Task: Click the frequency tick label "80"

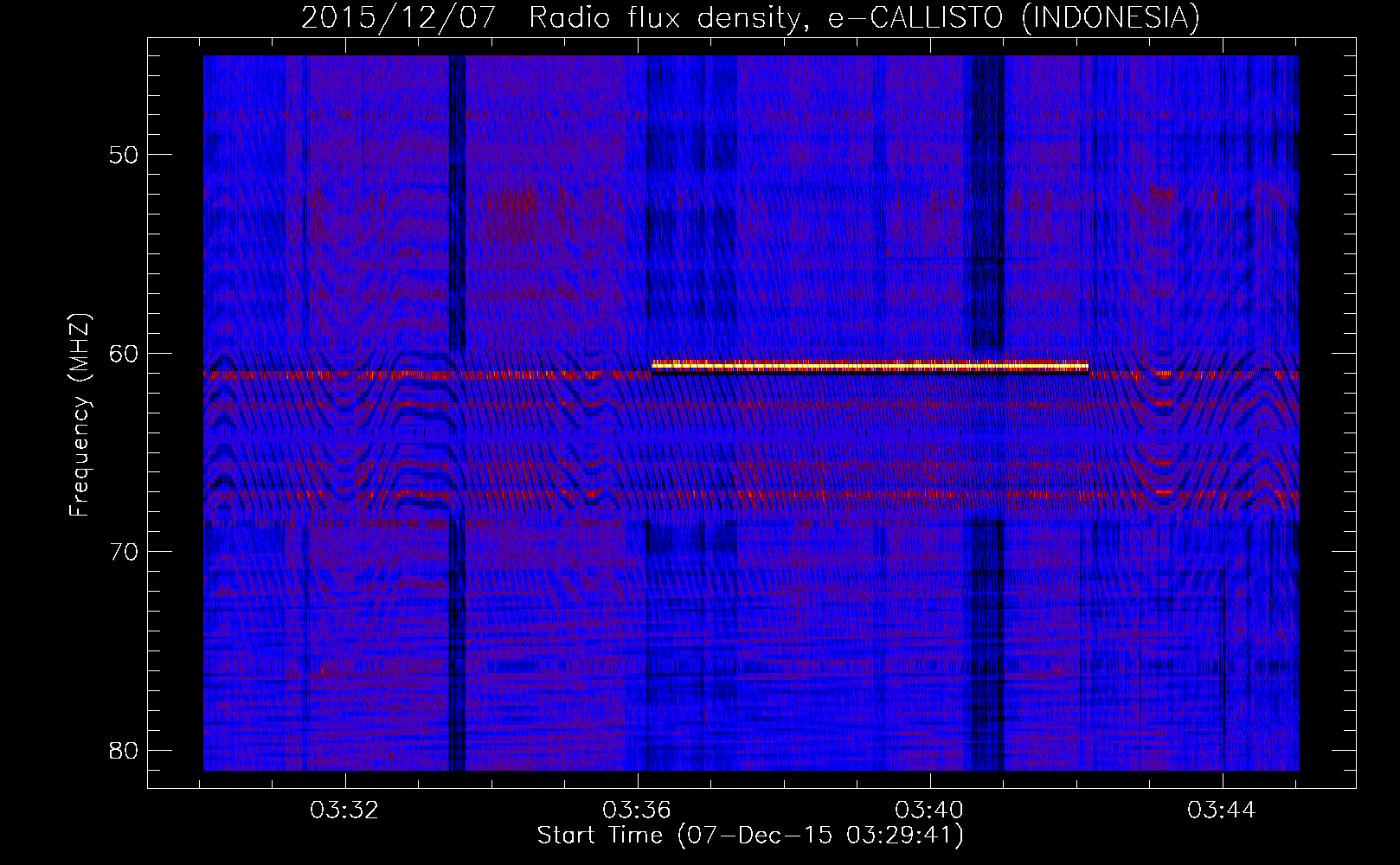Action: (x=124, y=750)
